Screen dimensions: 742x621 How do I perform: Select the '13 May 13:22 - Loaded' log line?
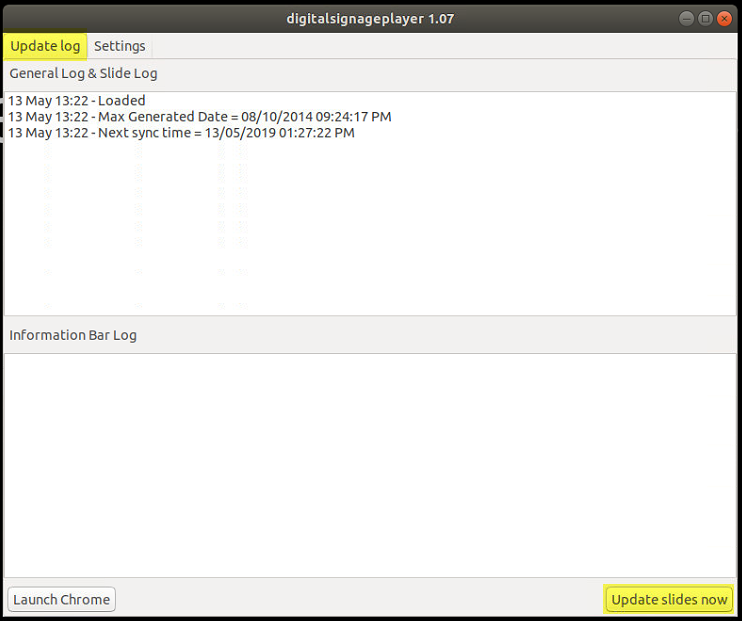click(77, 100)
